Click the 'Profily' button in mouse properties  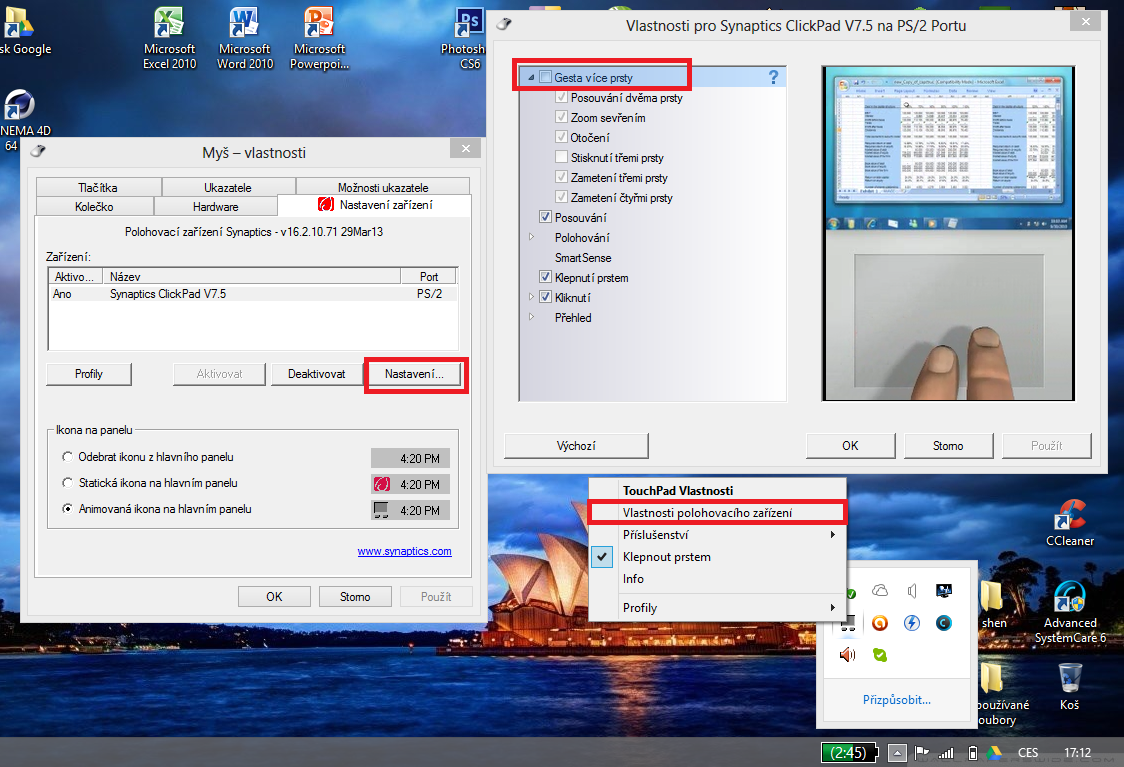[x=89, y=374]
